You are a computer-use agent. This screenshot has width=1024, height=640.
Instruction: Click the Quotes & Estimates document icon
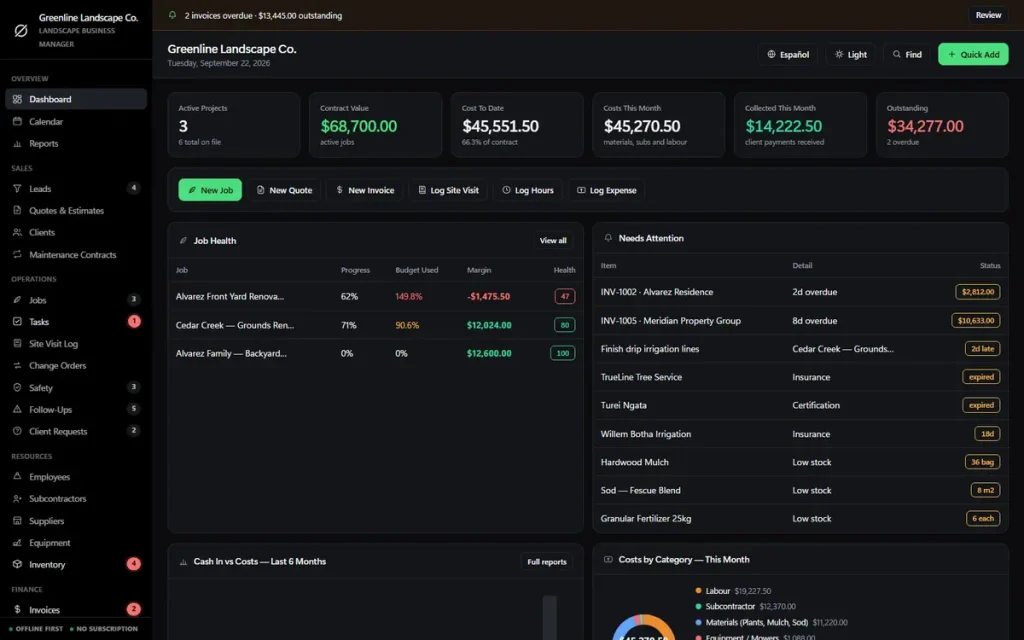coord(18,210)
